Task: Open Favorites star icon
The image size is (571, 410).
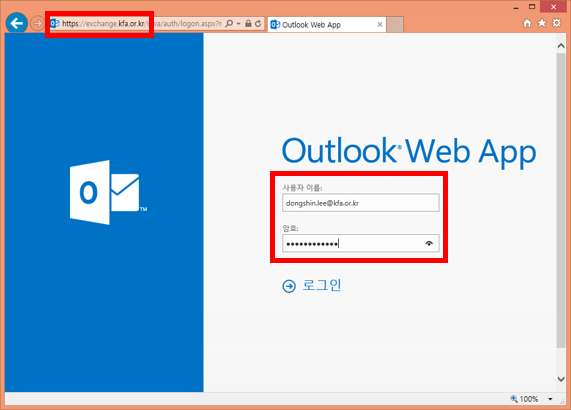Action: (x=542, y=23)
